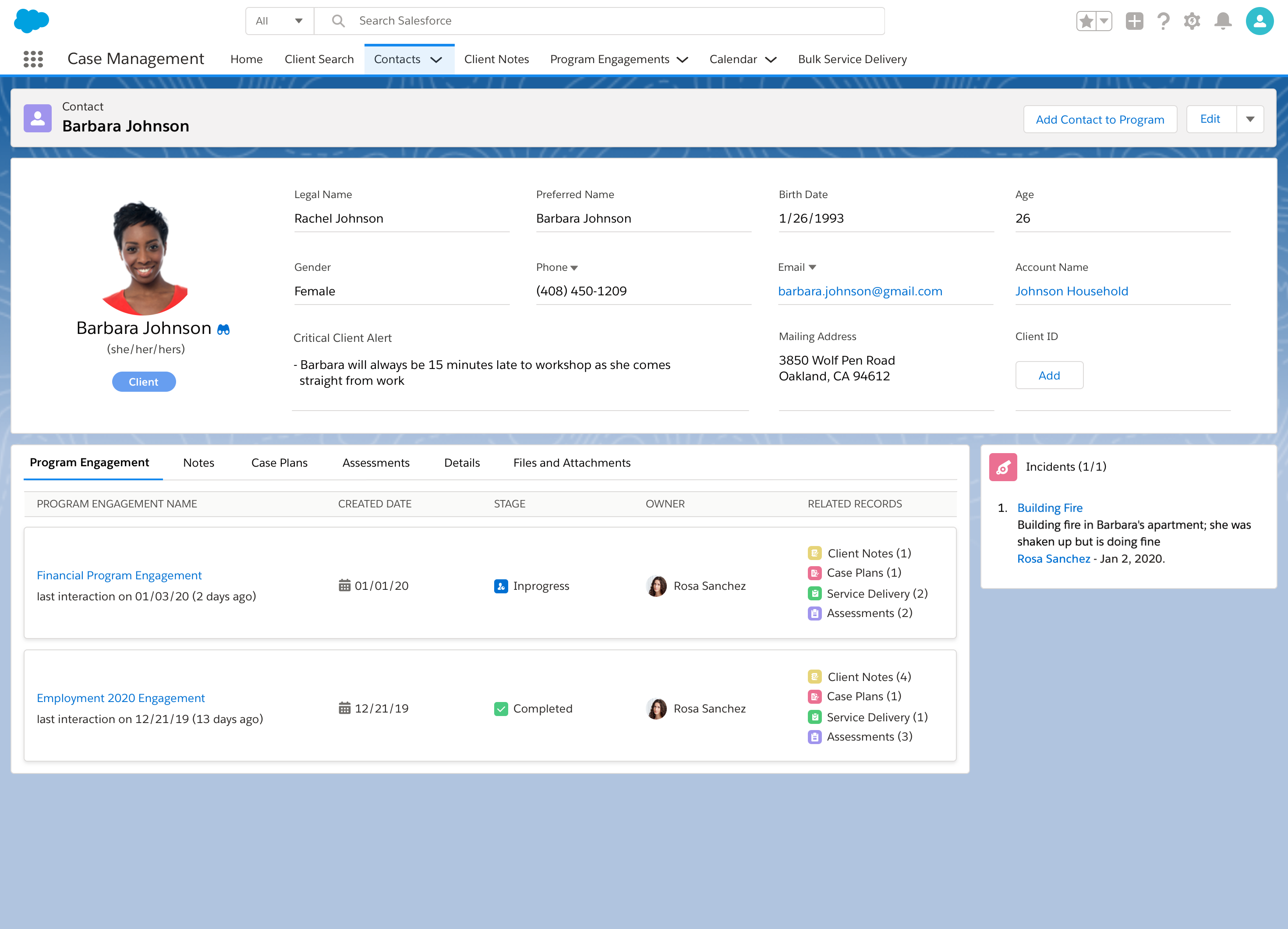
Task: Click Barbara Johnson's profile photo
Action: [145, 259]
